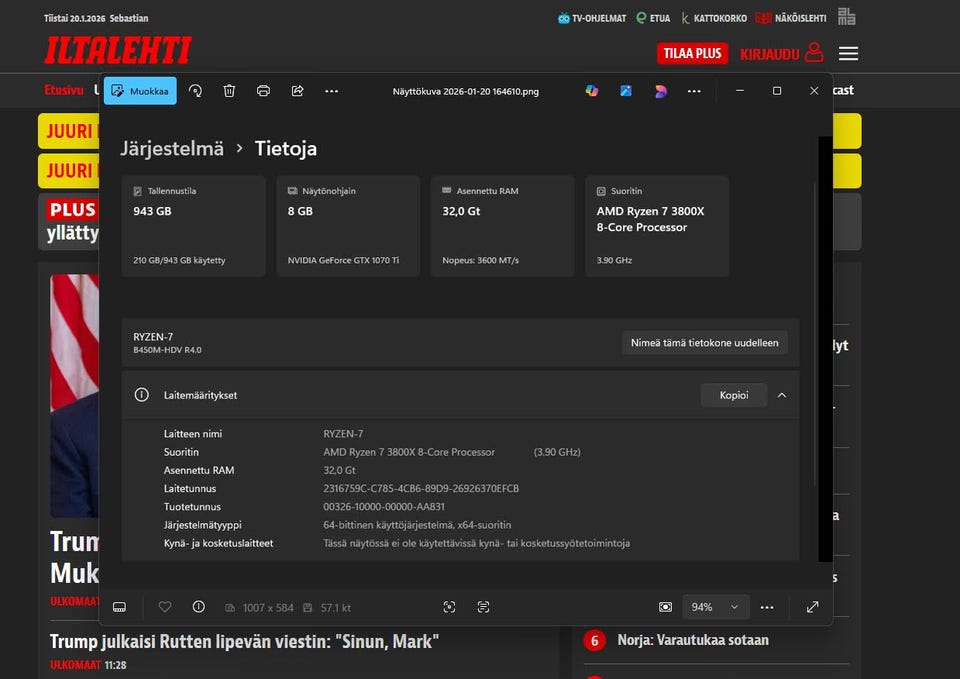The image size is (960, 679).
Task: Enter full screen with the expand arrows
Action: click(x=812, y=607)
